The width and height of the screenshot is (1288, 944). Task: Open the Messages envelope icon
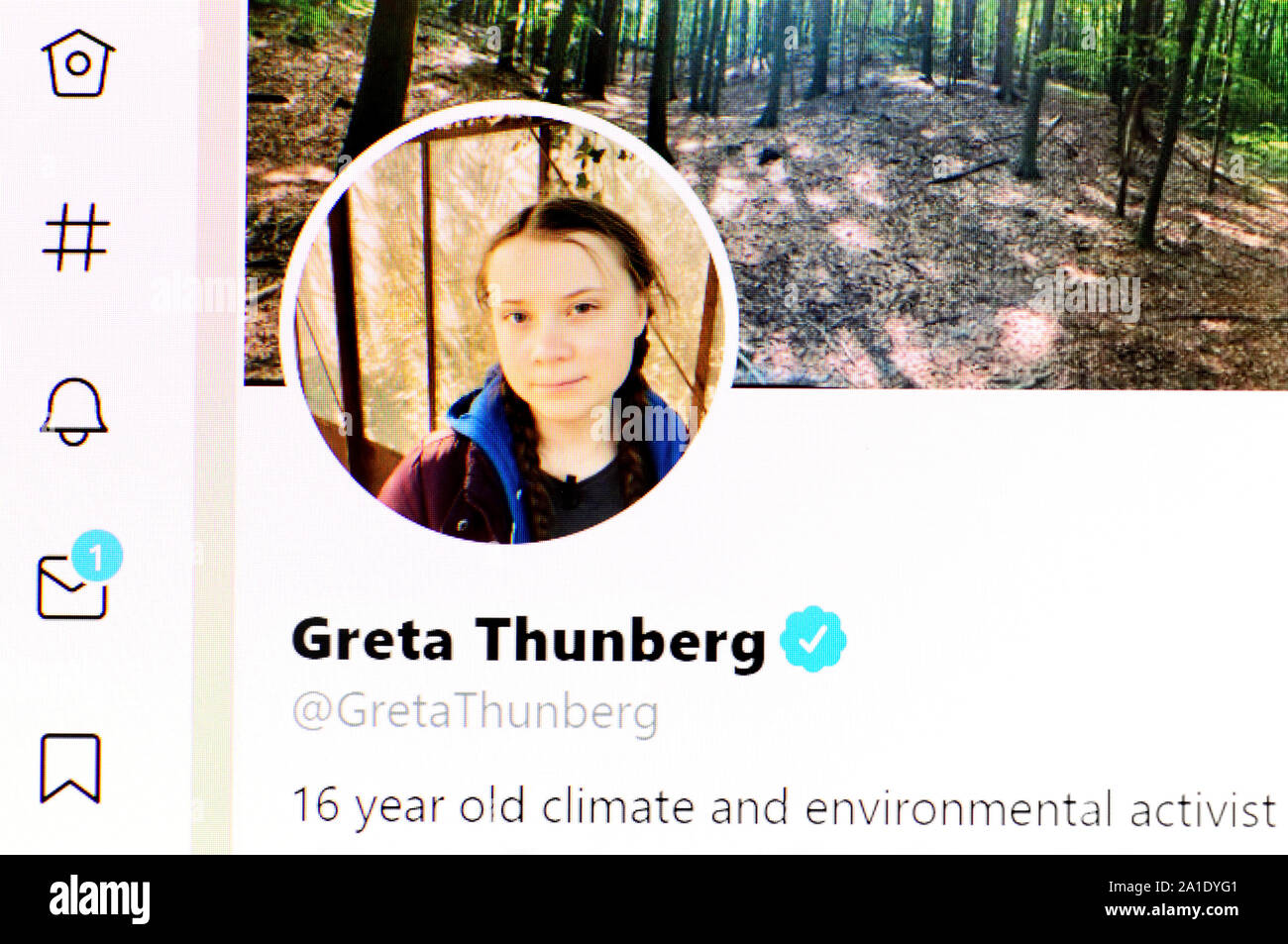pos(72,587)
